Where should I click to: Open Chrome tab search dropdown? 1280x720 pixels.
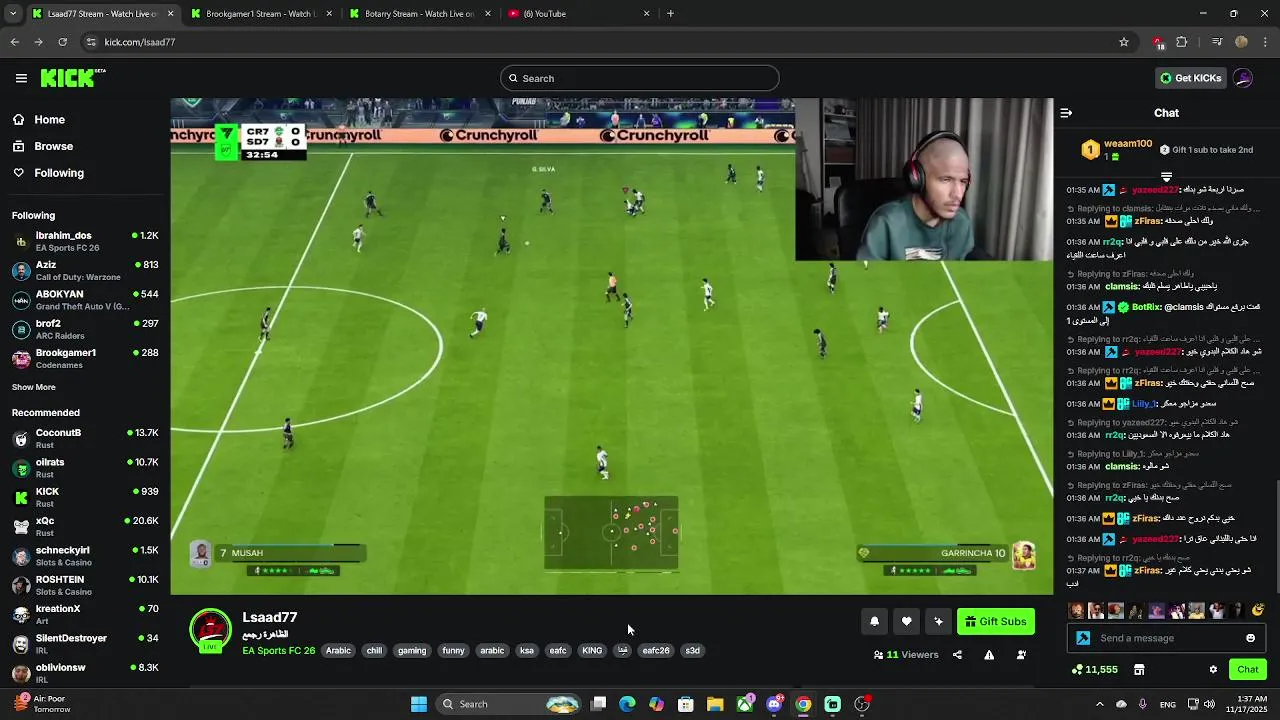[13, 14]
